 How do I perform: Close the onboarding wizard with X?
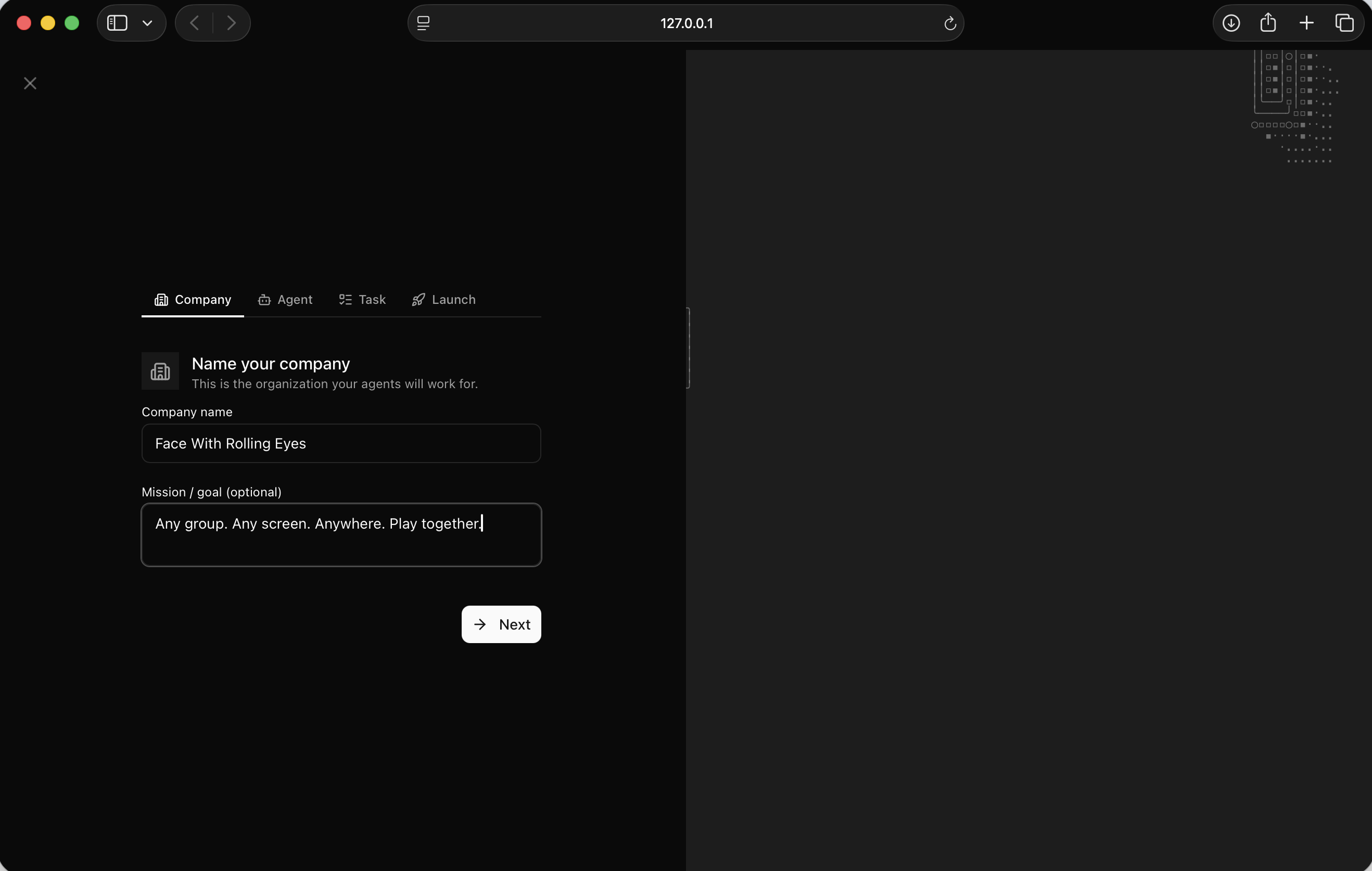[30, 83]
